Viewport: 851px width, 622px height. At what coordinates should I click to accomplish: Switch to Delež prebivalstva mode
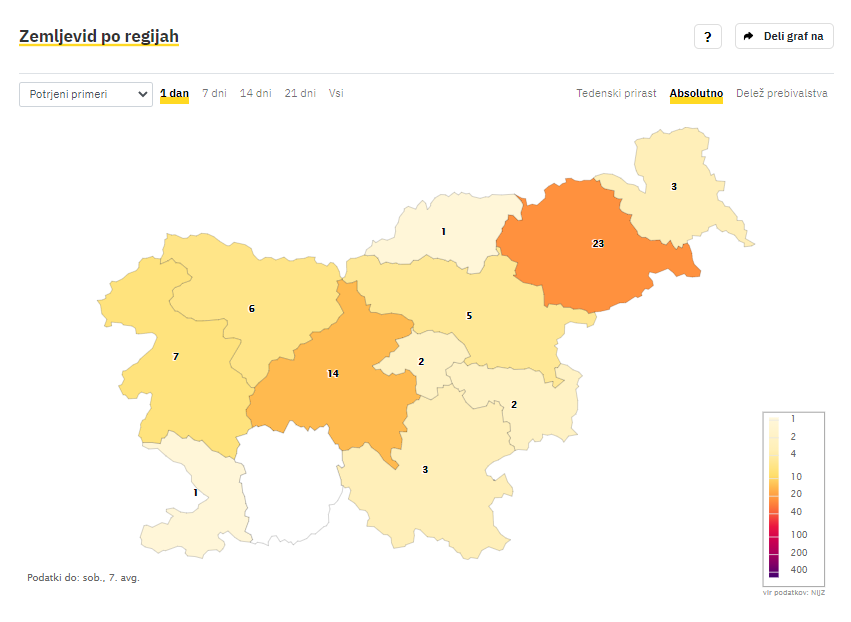[782, 93]
